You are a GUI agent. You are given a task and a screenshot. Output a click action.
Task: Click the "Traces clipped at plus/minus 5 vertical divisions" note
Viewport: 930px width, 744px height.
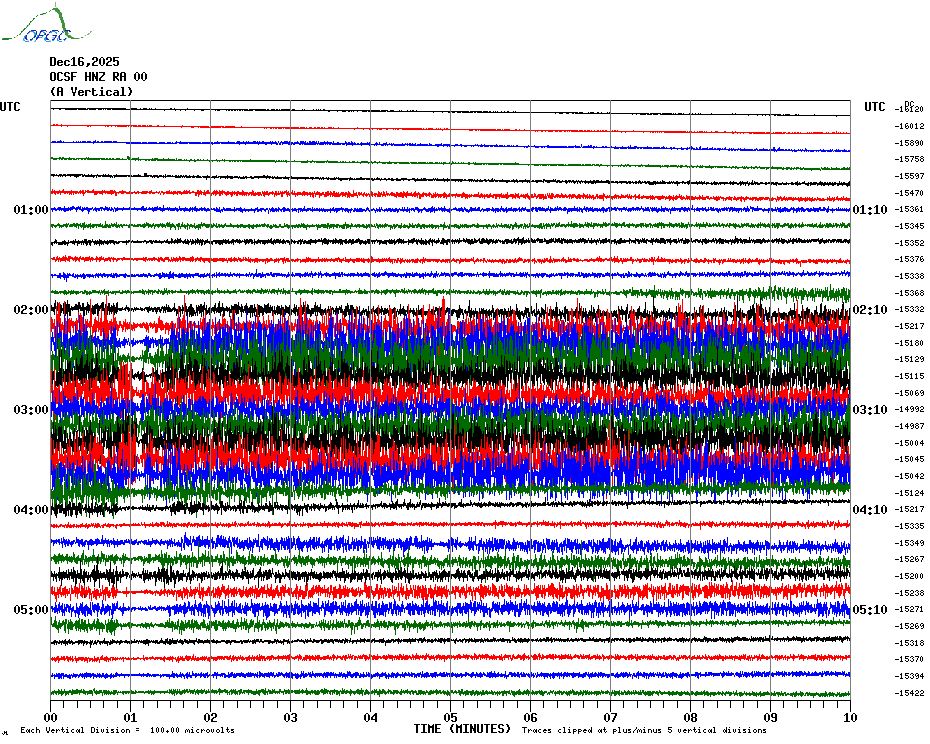click(644, 730)
